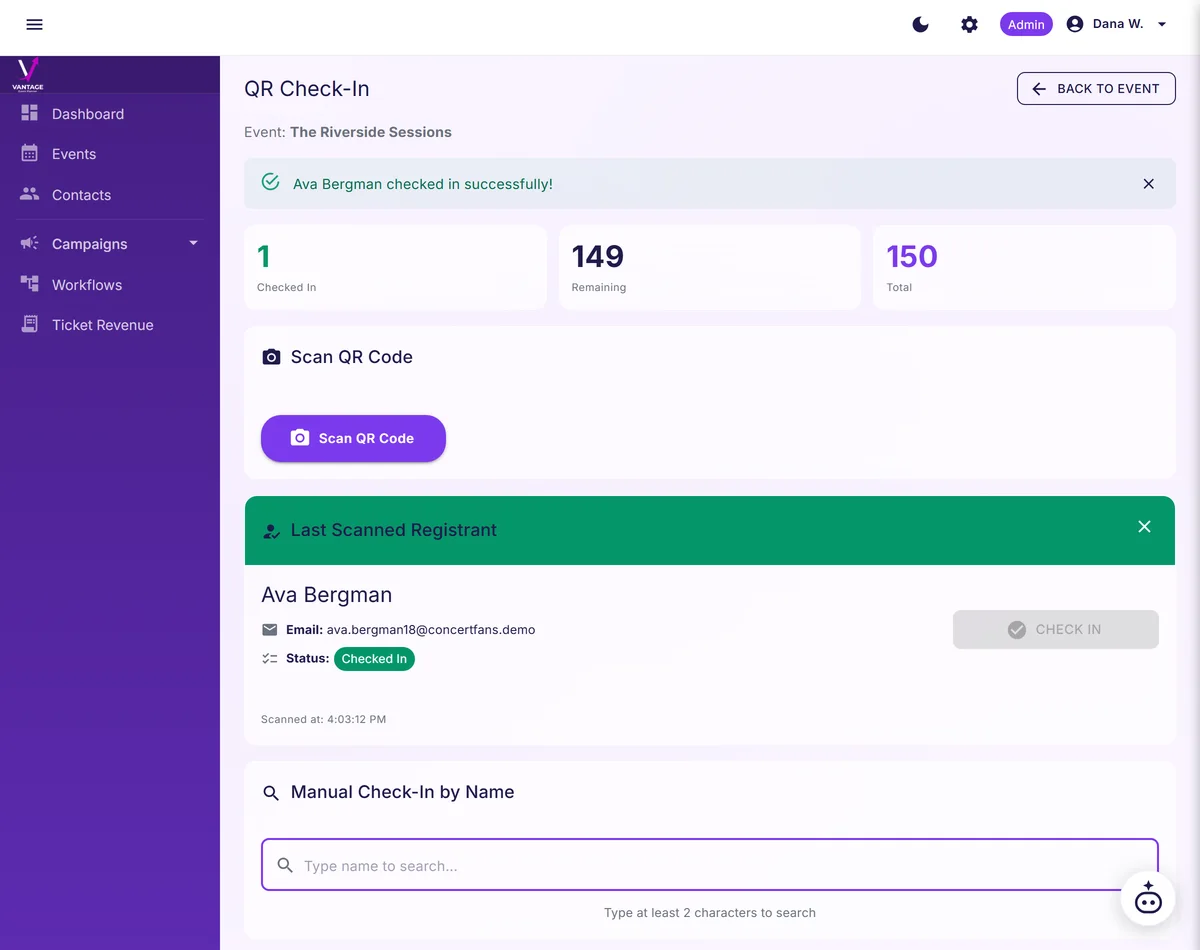1200x950 pixels.
Task: Click the Checked In status chip
Action: coord(374,659)
